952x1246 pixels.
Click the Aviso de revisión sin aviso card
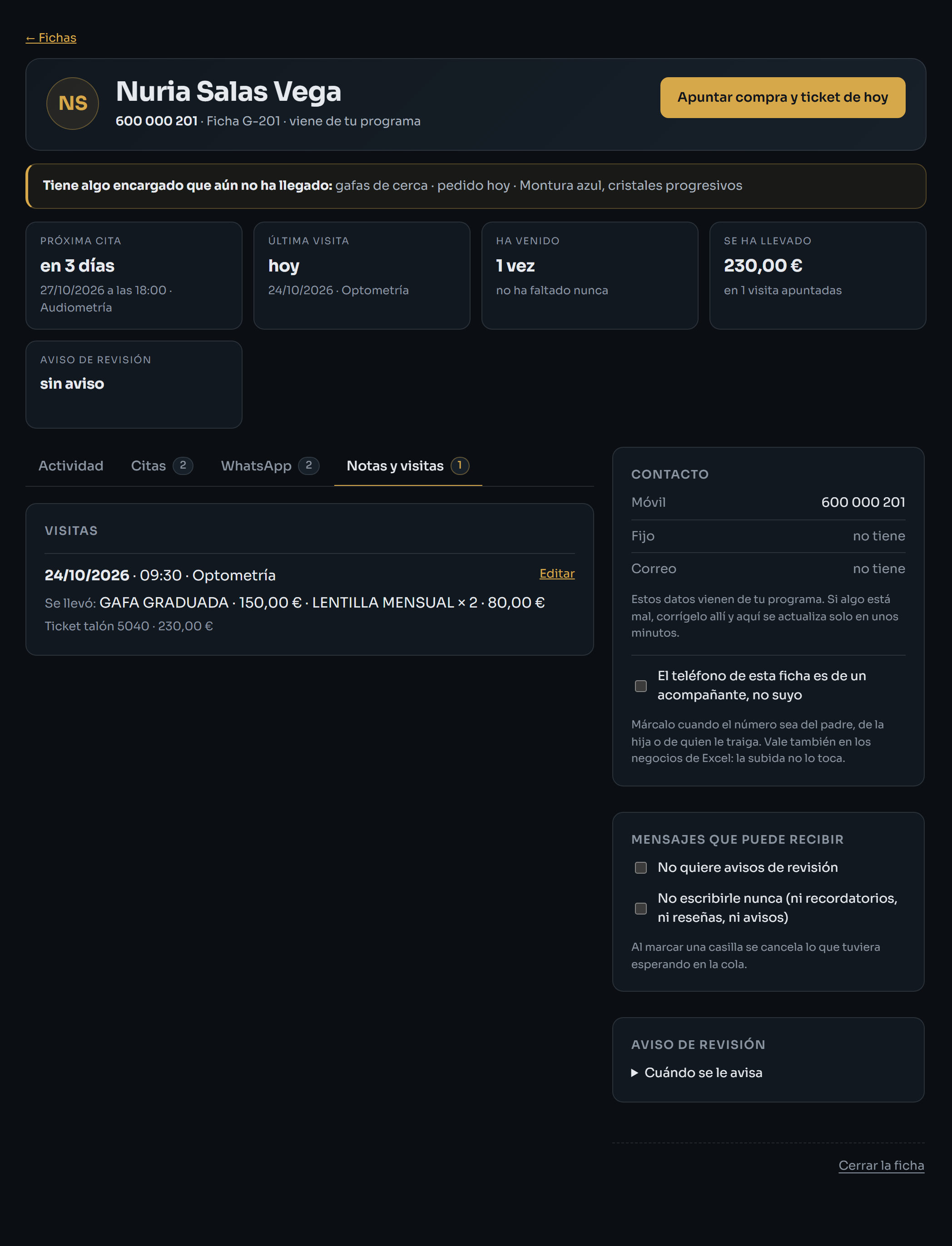pyautogui.click(x=134, y=385)
